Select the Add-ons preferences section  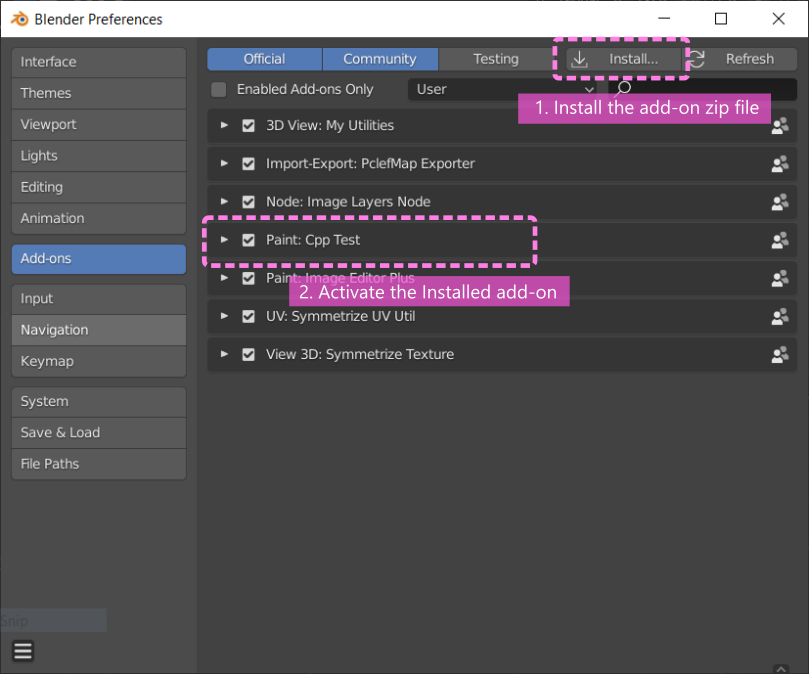[99, 259]
